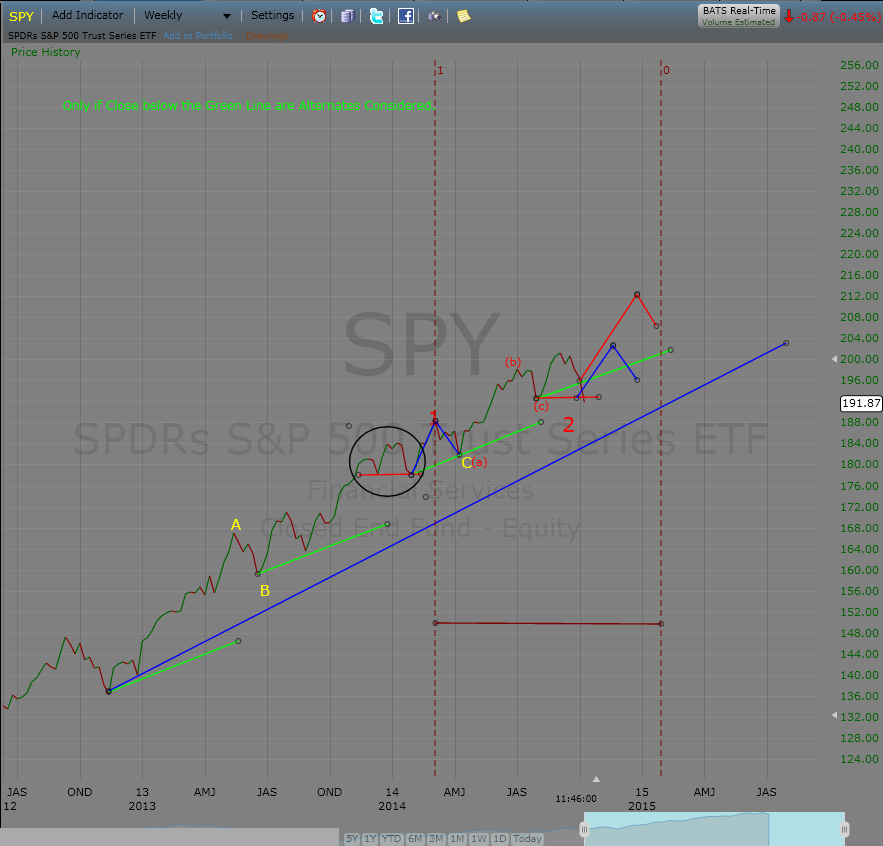883x846 pixels.
Task: Select the 5Y range button
Action: tap(352, 839)
